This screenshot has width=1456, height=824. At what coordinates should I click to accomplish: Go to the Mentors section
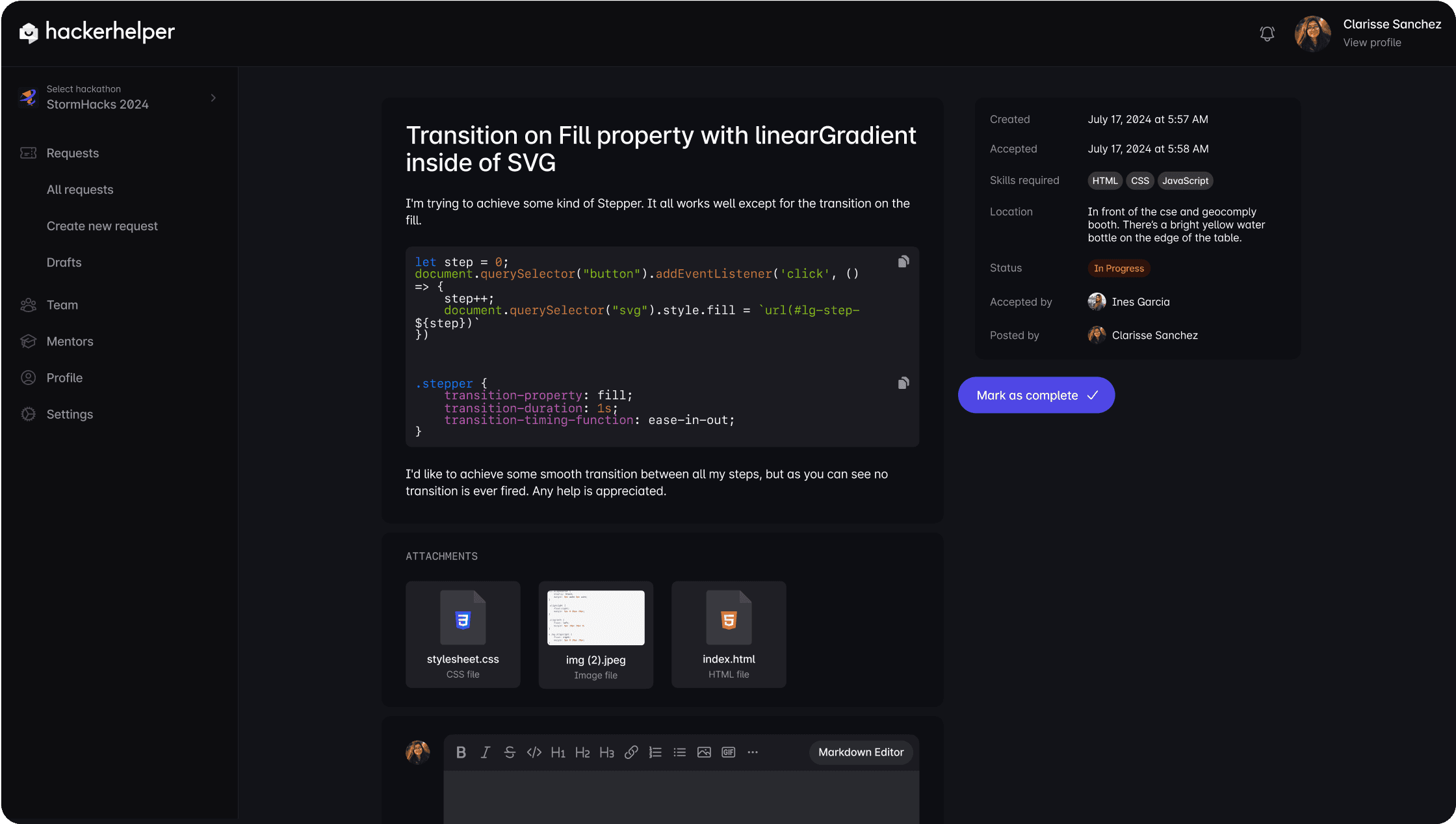70,341
